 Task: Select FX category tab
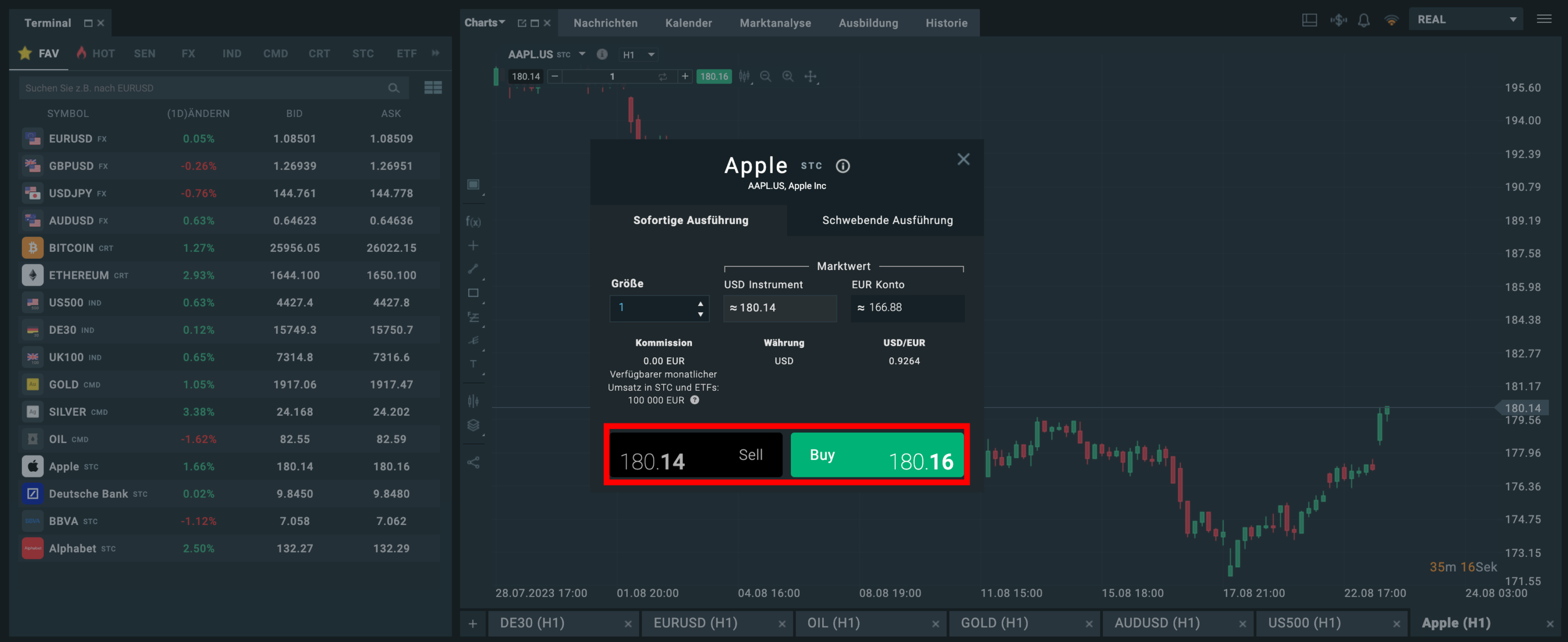coord(188,54)
